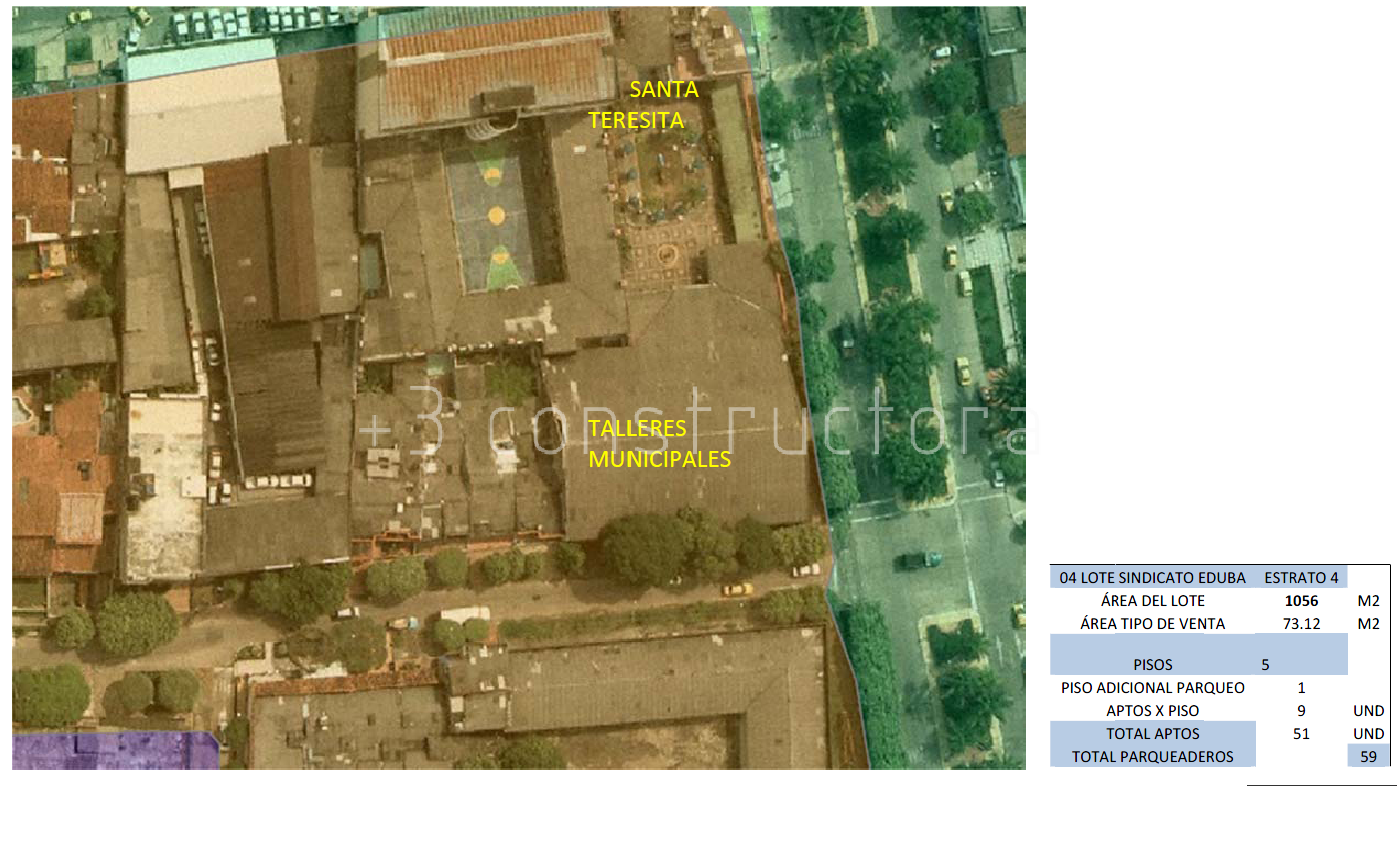Click the 'TALLERES MUNICIPALES' map label

tap(660, 444)
